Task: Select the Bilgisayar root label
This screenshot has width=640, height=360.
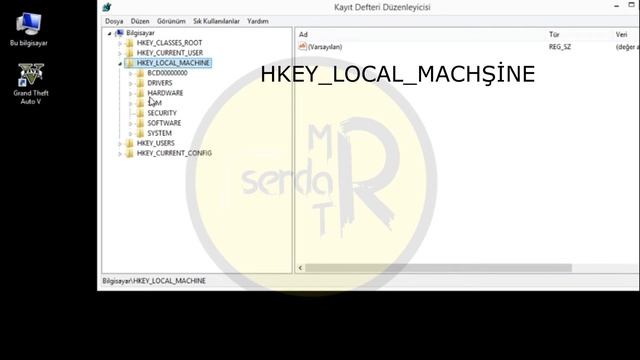Action: pos(140,33)
